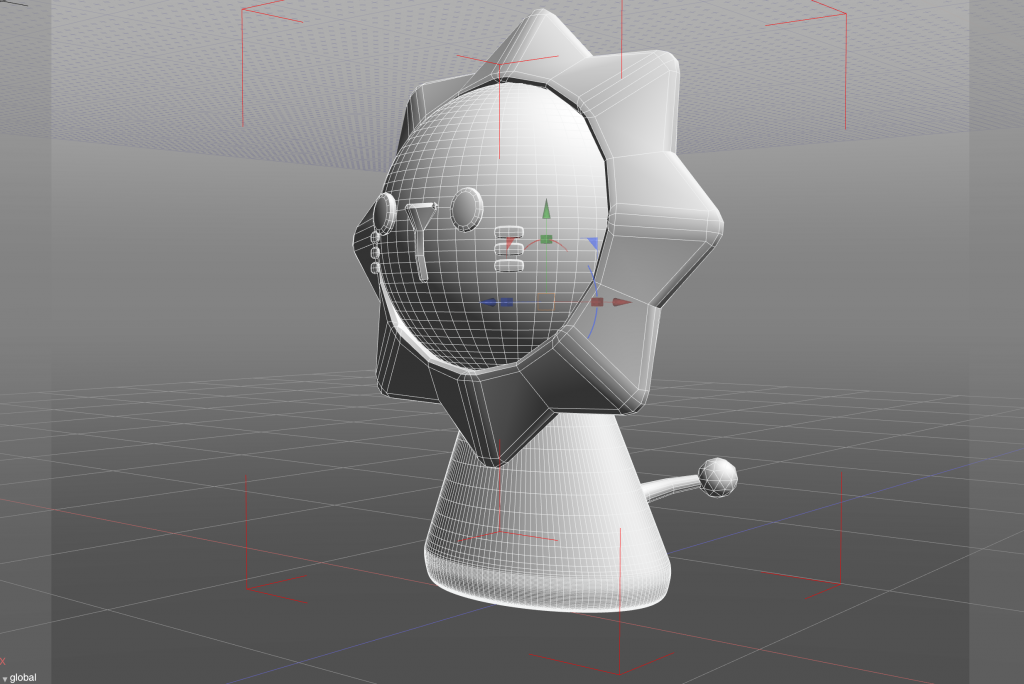Select the round eye disc beside the nose

coord(467,209)
